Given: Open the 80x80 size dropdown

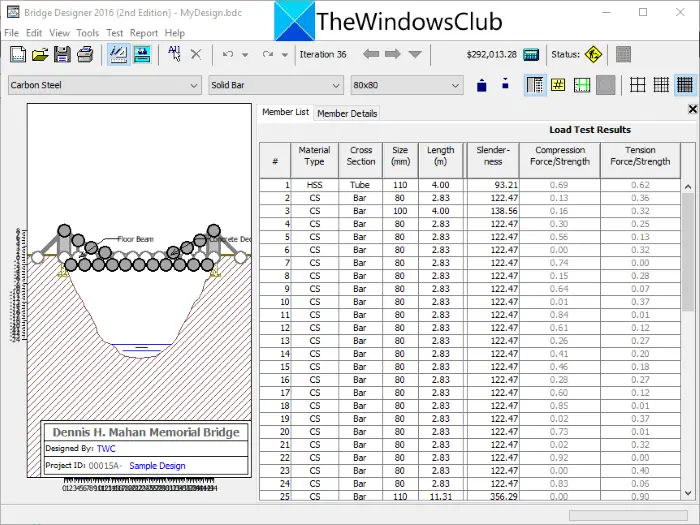Looking at the screenshot, I should (407, 85).
